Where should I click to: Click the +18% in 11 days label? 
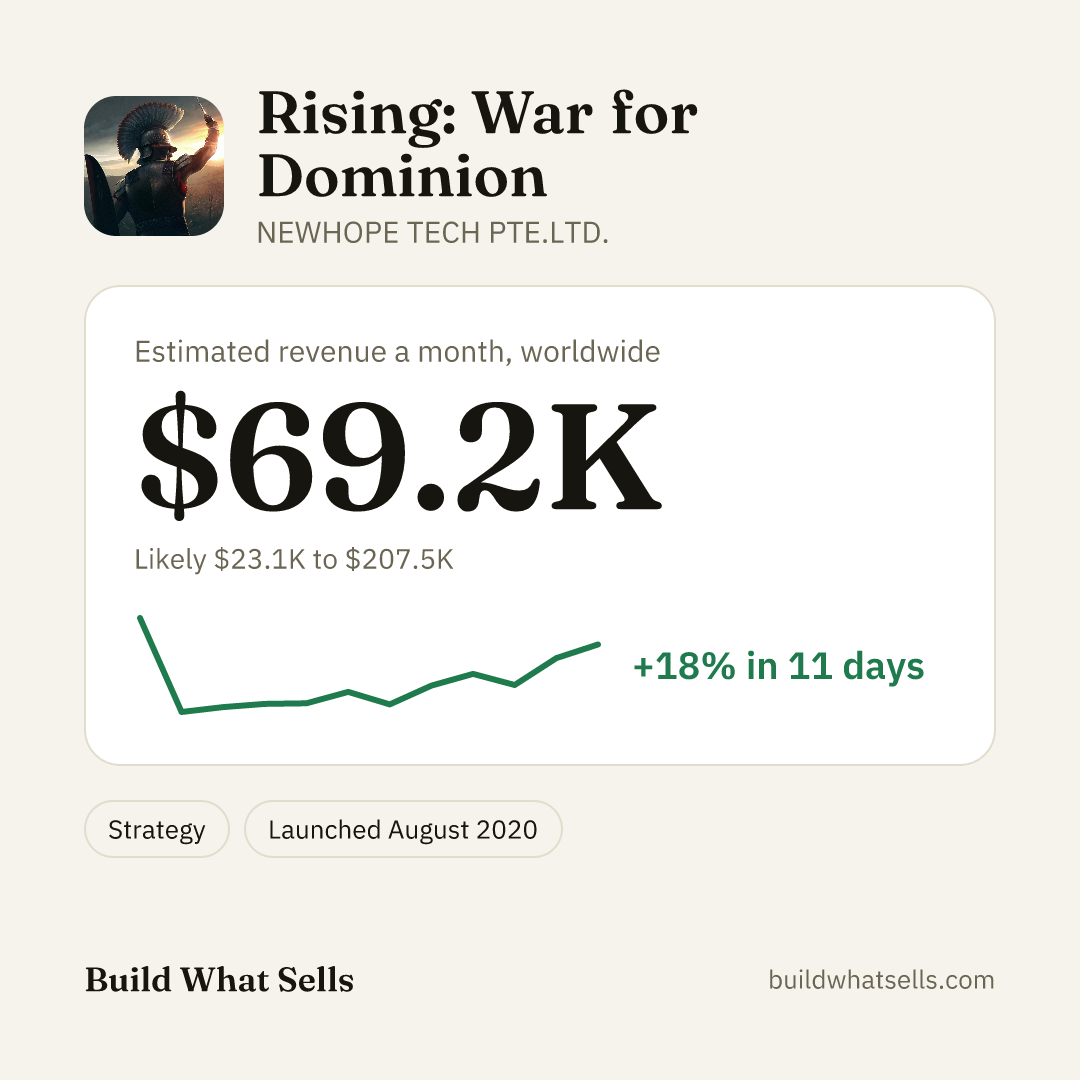coord(778,666)
